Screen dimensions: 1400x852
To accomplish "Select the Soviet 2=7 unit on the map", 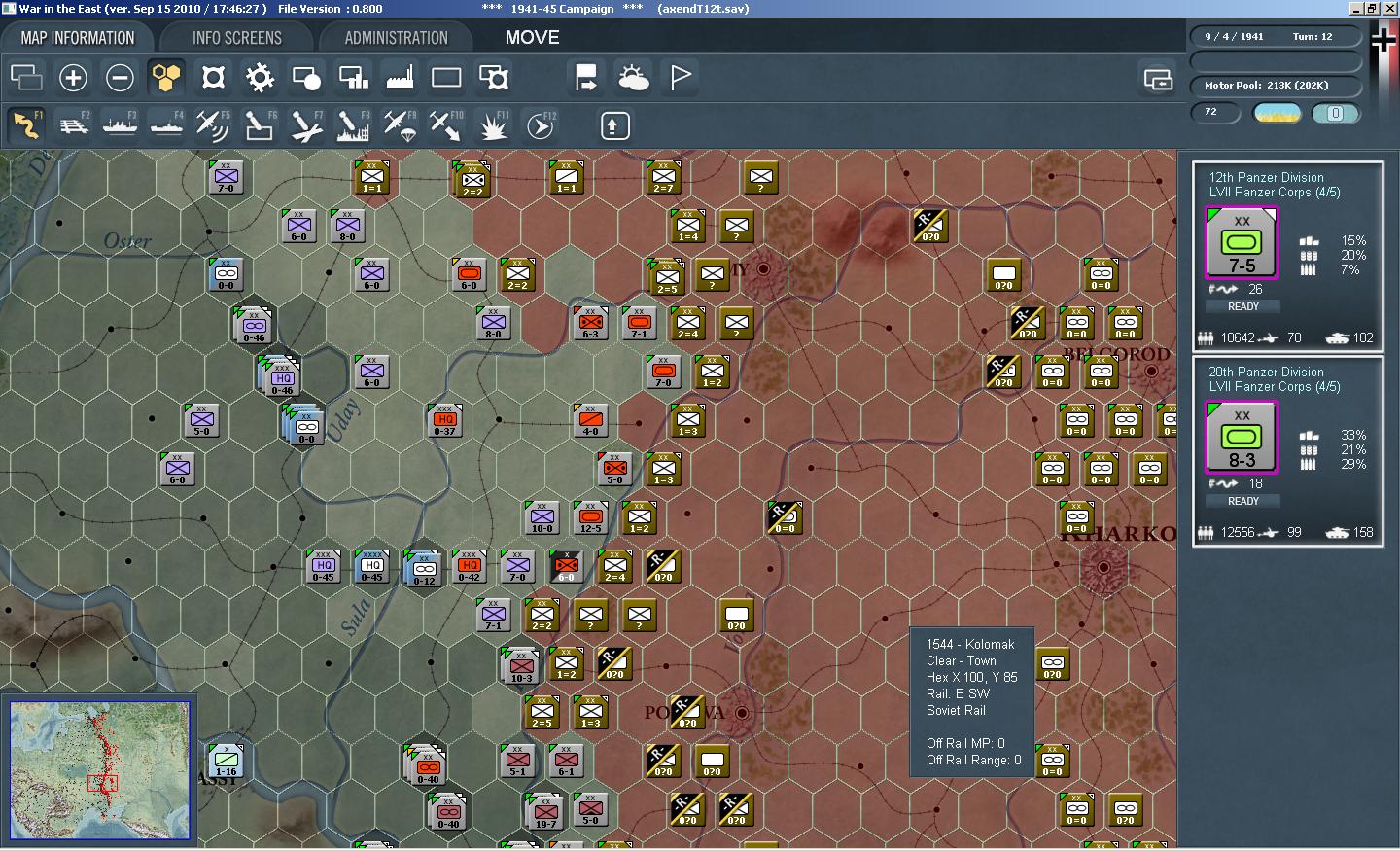I will (663, 177).
